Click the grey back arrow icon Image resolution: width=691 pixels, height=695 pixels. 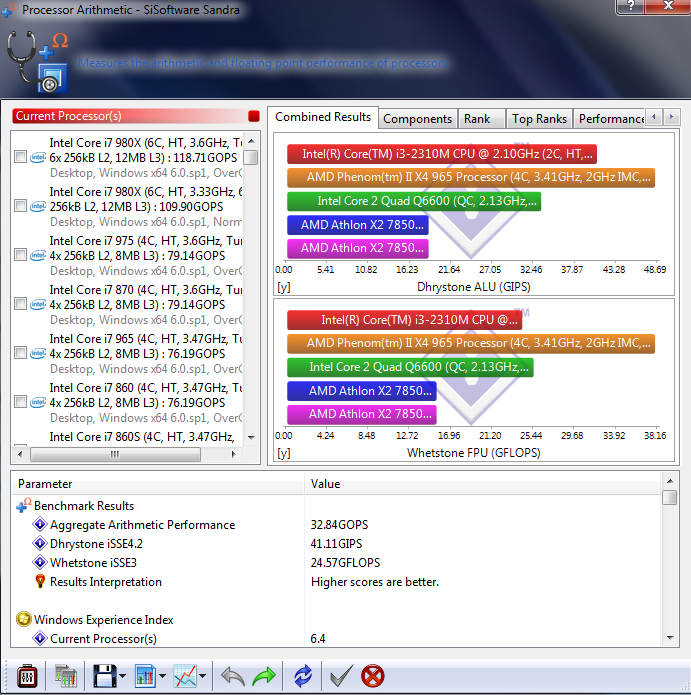[x=233, y=676]
